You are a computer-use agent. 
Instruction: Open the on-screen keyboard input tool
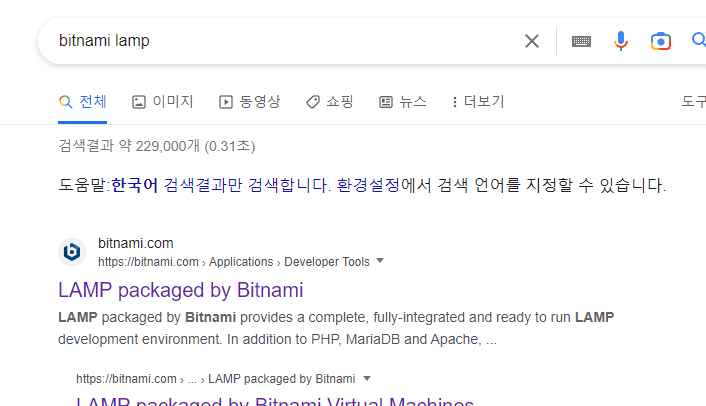[581, 41]
